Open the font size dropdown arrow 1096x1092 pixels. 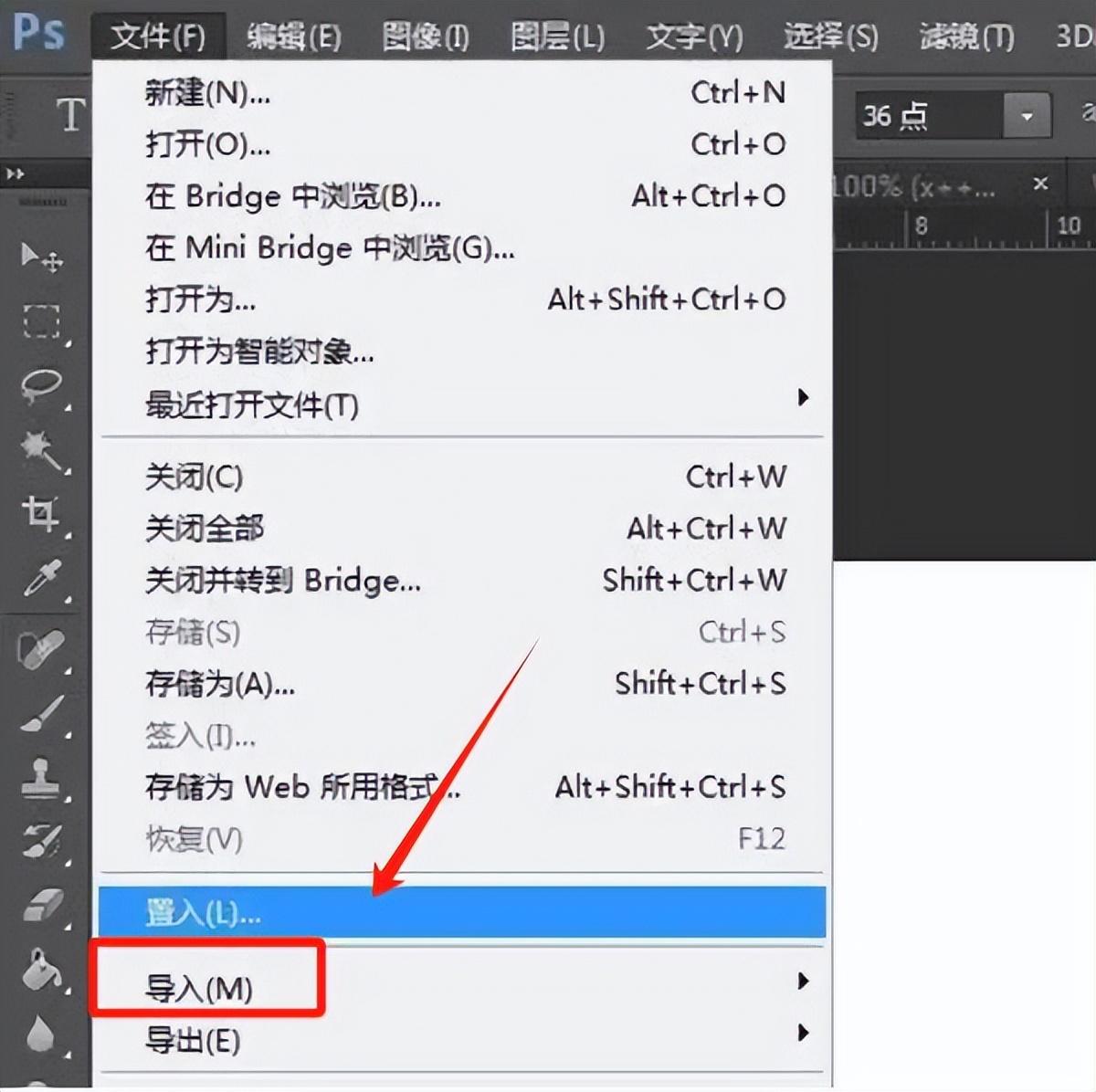coord(1027,116)
